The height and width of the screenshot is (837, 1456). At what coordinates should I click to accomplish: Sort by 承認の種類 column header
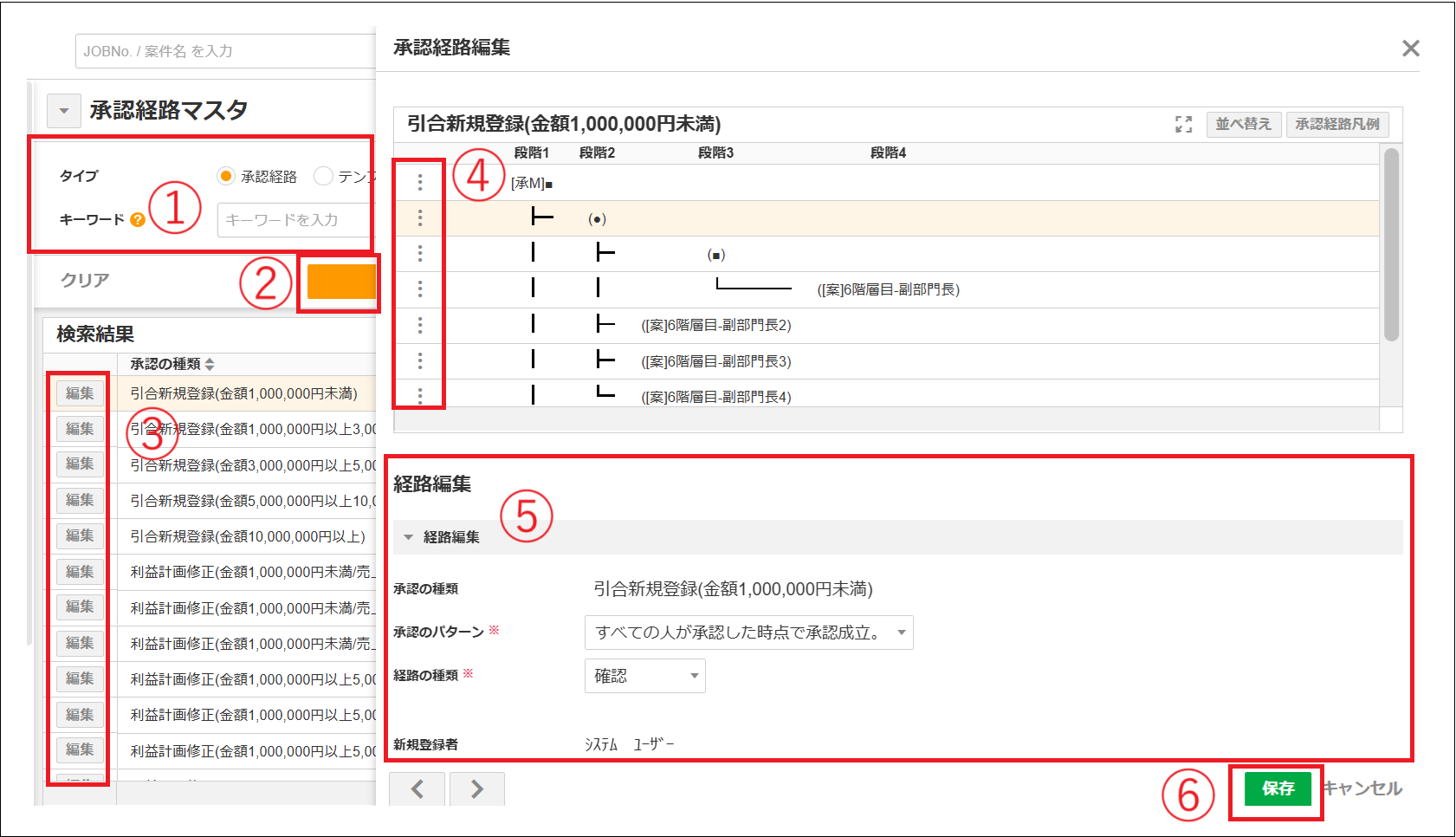click(171, 364)
